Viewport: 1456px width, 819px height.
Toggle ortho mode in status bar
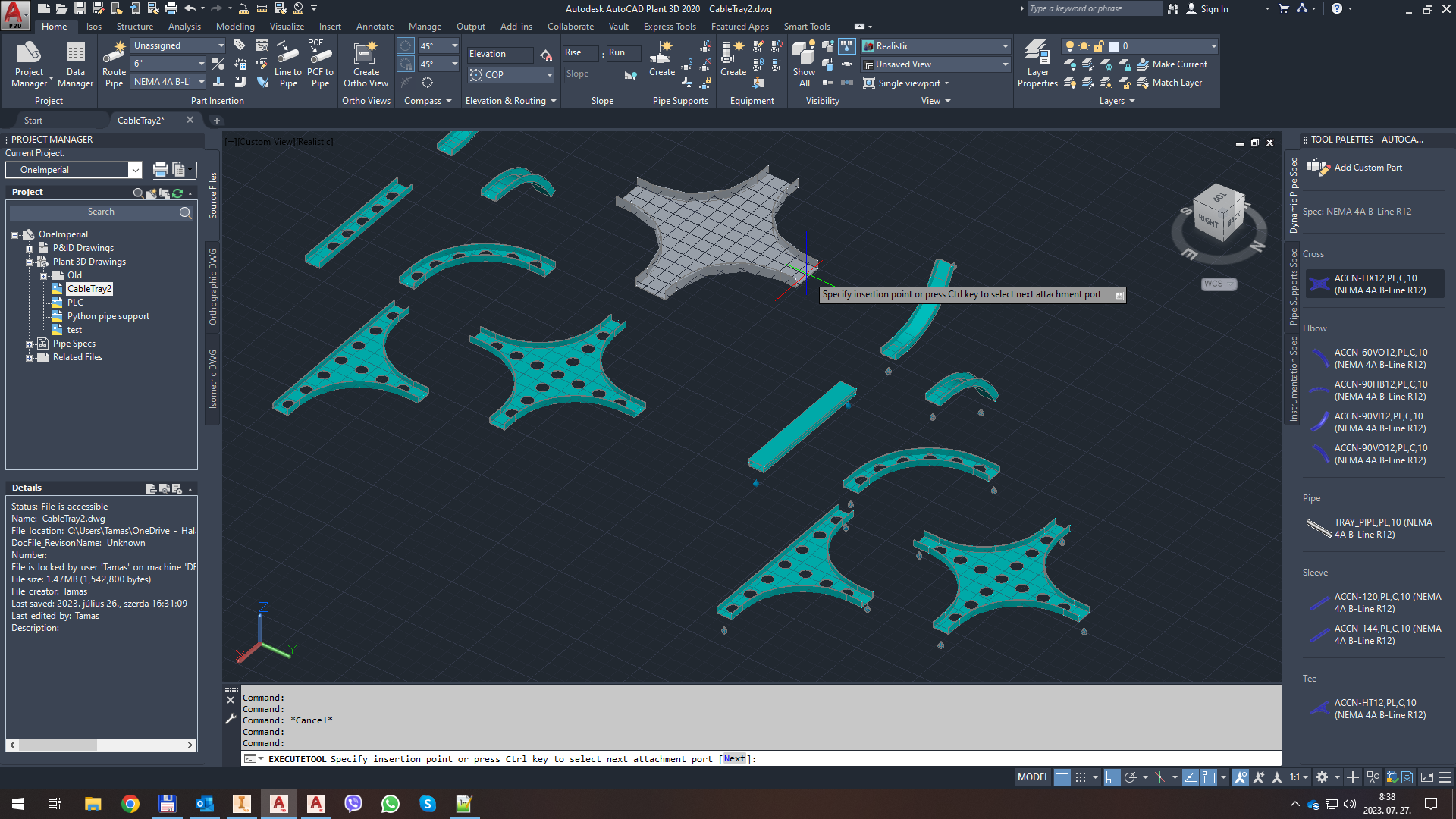(1112, 777)
